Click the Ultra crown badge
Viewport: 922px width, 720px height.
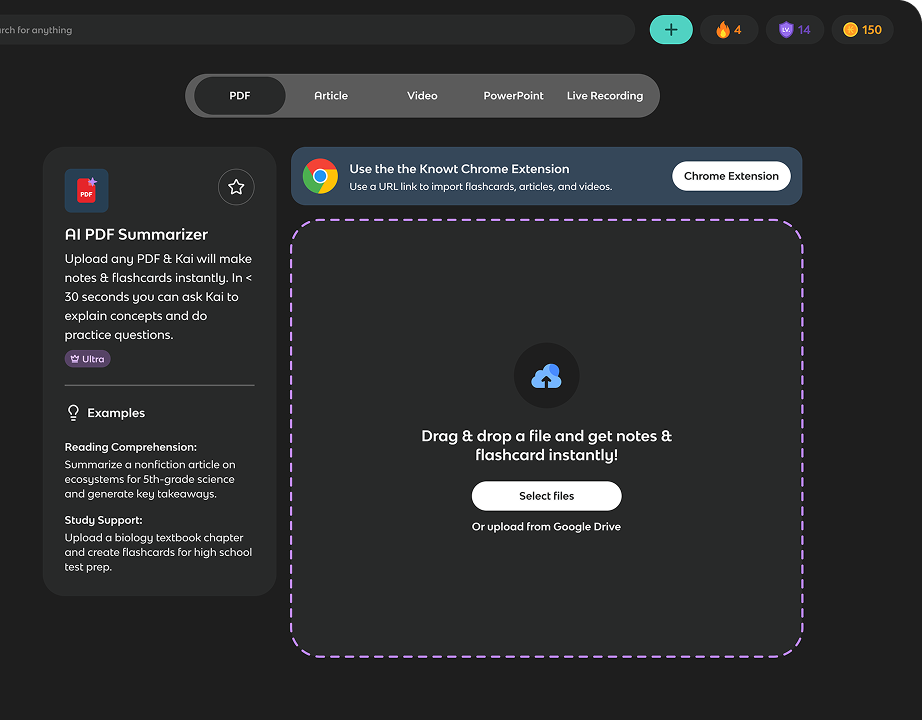pos(88,359)
